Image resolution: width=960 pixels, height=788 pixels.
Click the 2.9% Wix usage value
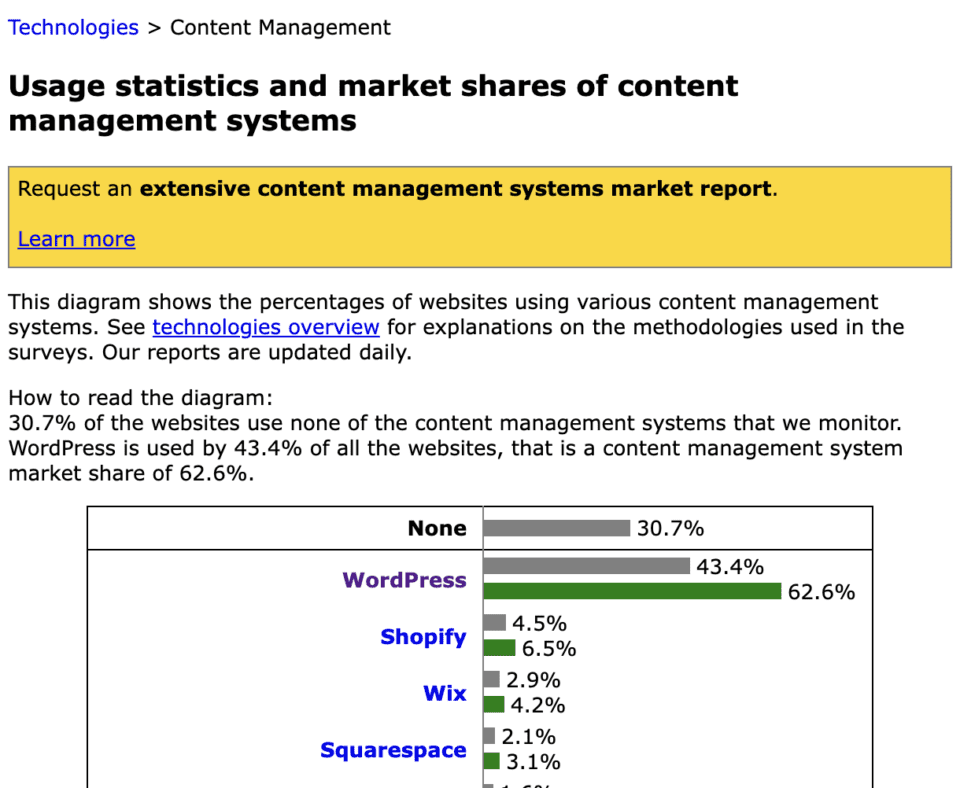pyautogui.click(x=533, y=680)
